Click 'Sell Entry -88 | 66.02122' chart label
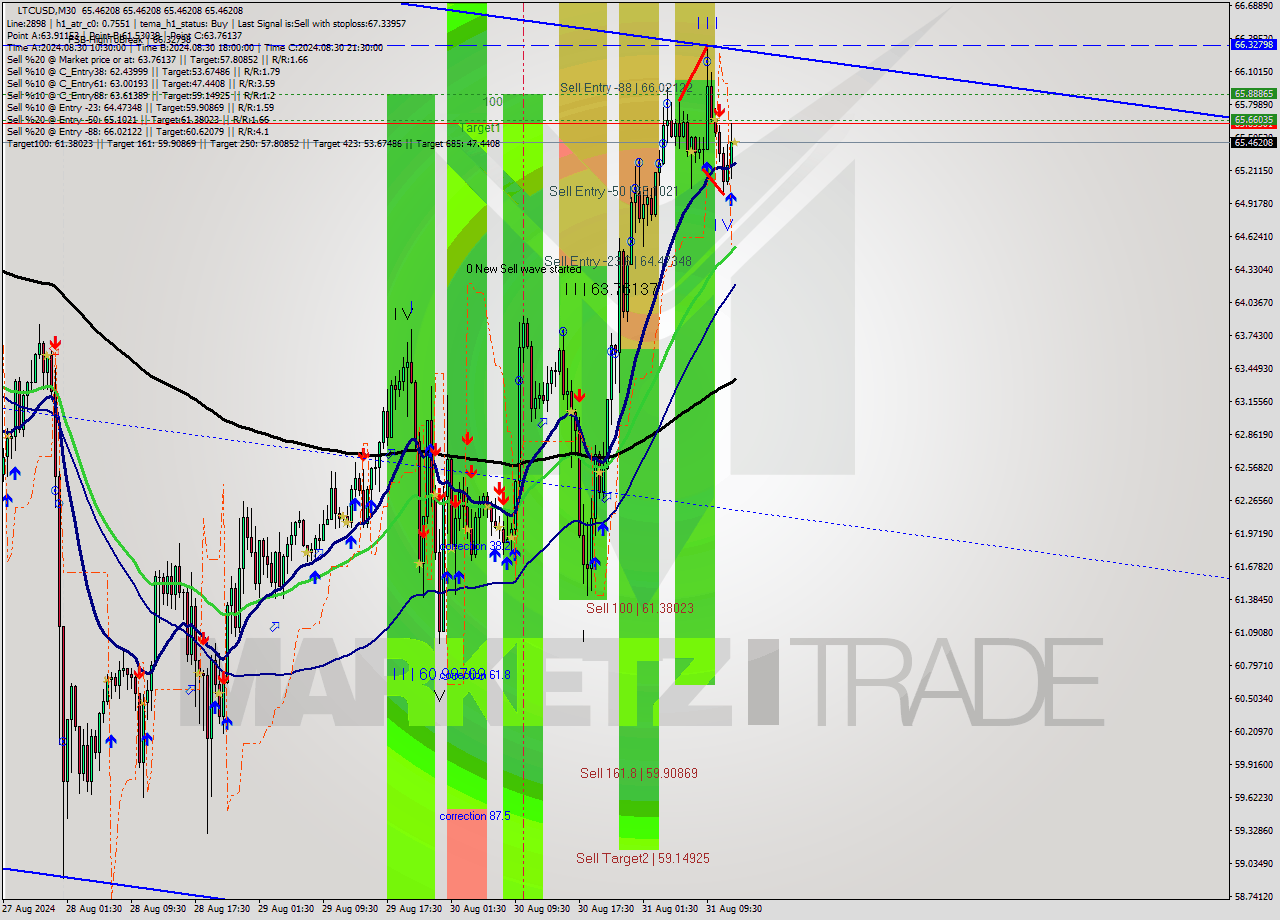Viewport: 1280px width, 920px height. [x=626, y=88]
